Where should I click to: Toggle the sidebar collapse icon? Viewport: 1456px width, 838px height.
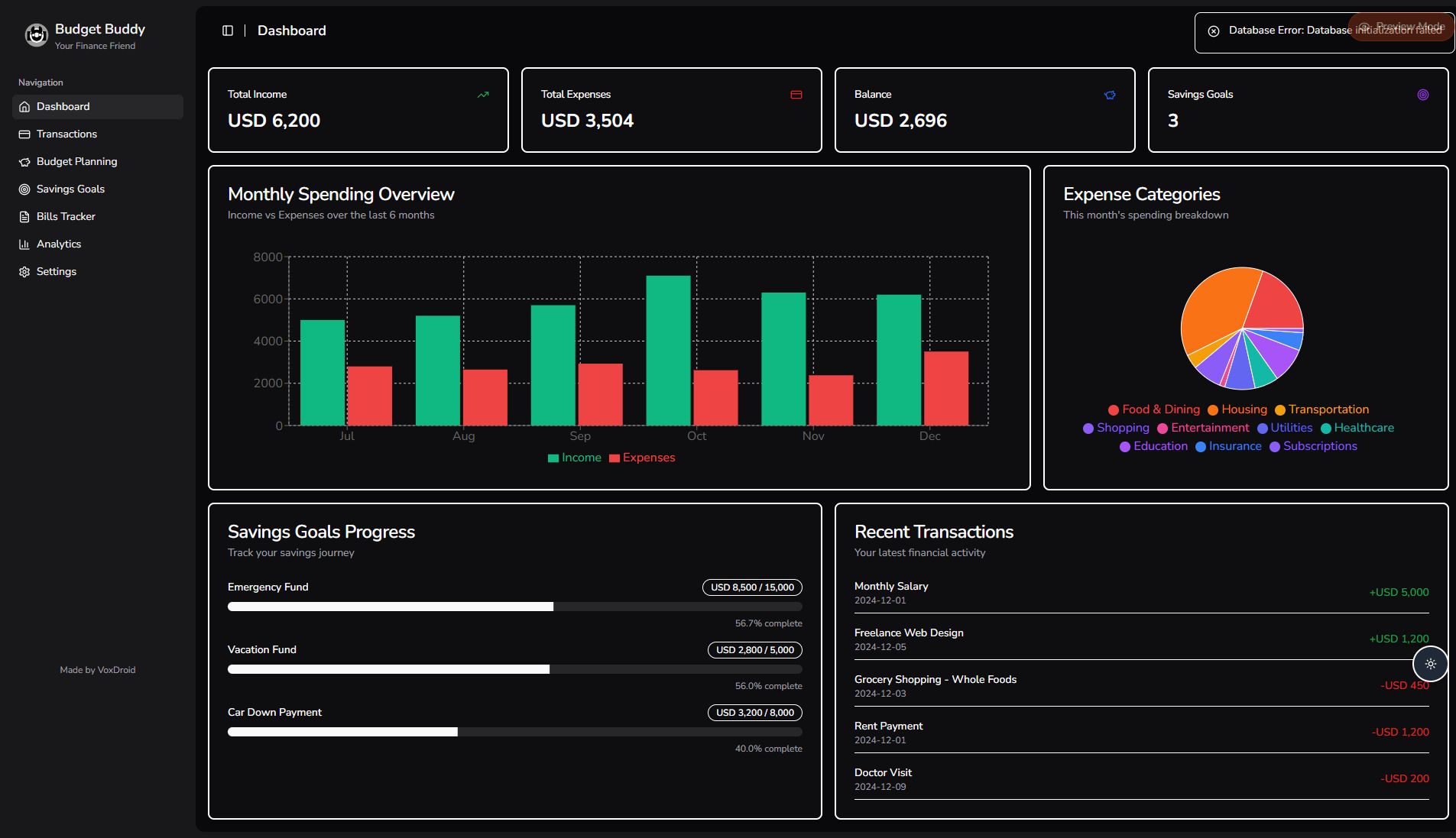click(x=228, y=31)
